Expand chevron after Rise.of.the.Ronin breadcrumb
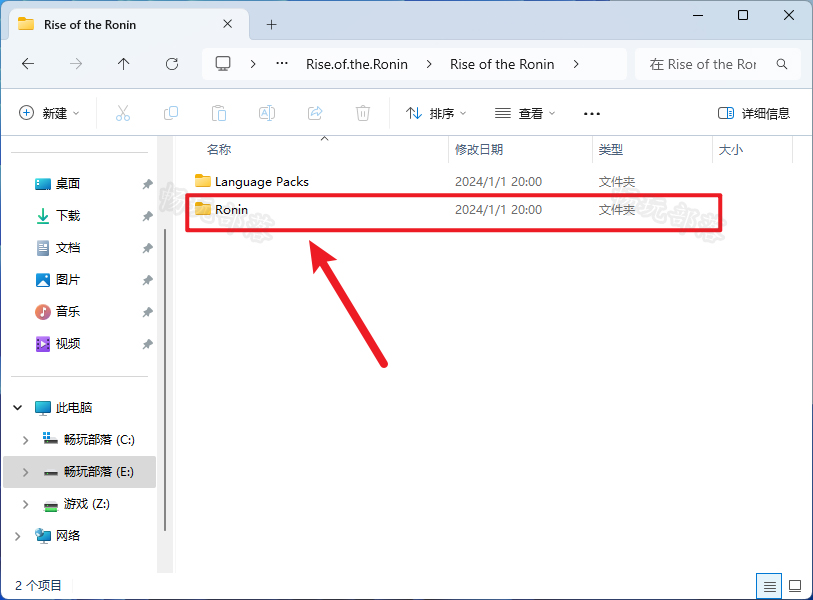 click(429, 64)
